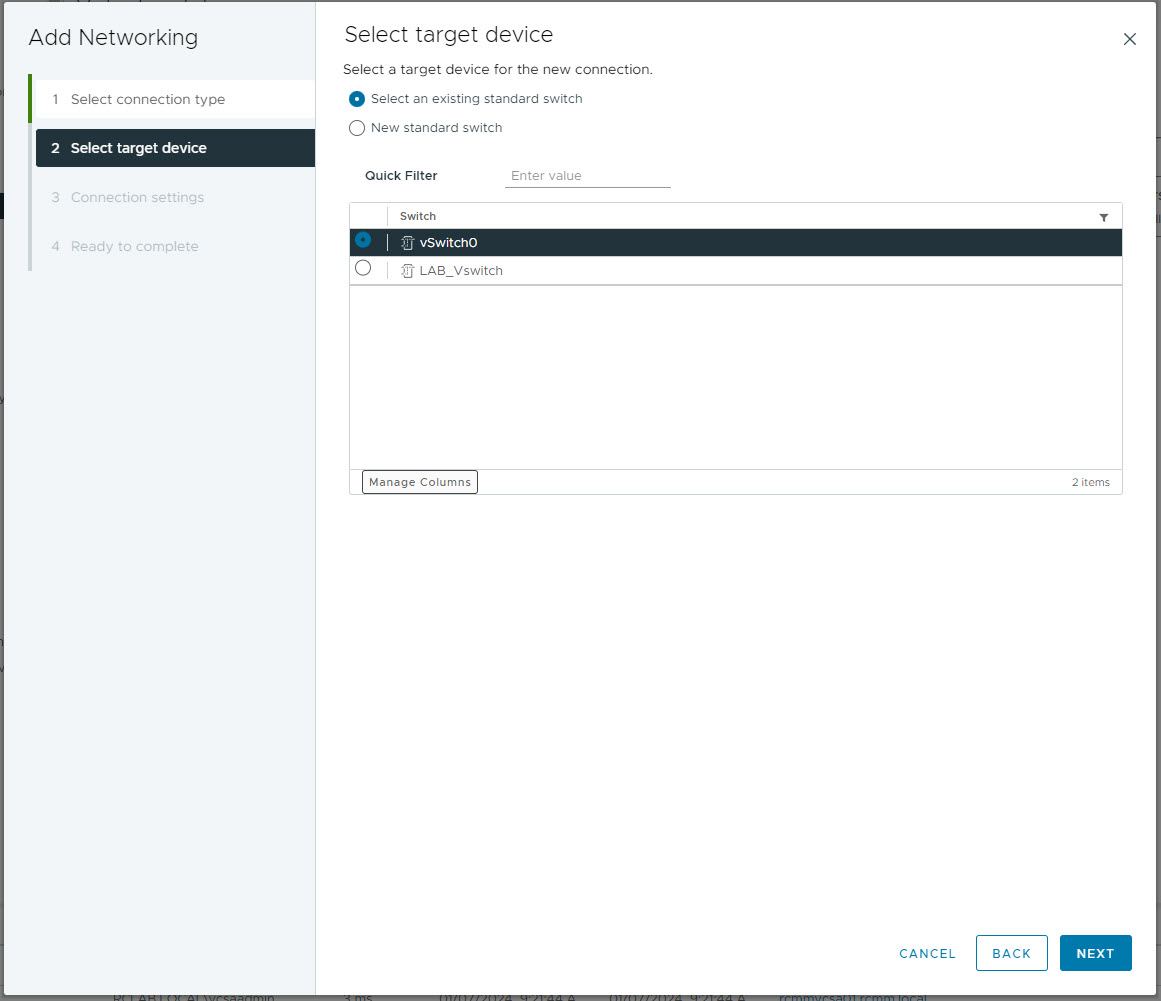The width and height of the screenshot is (1161, 1001).
Task: Open the Switch column filter icon
Action: 1103,217
